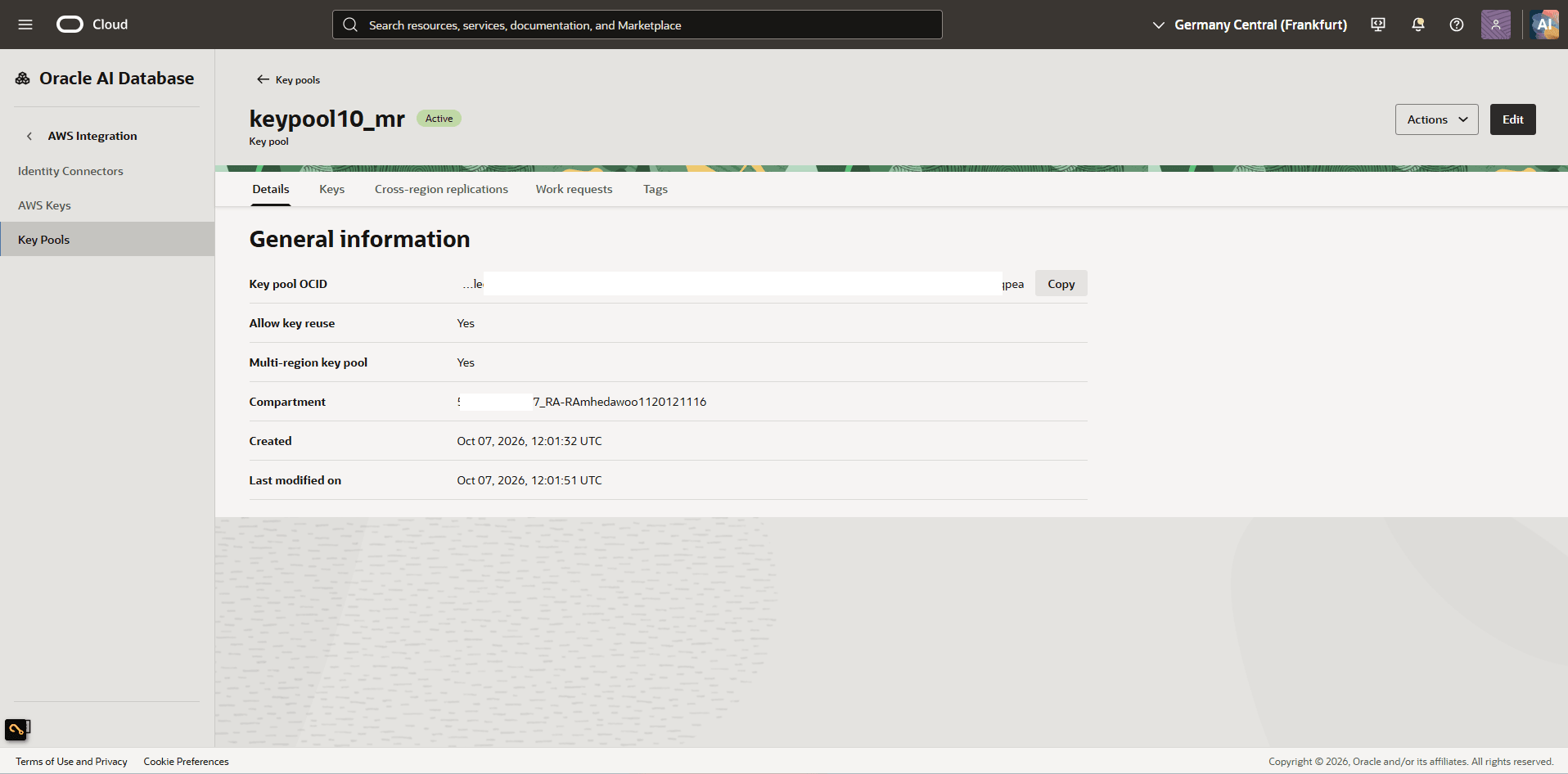This screenshot has height=774, width=1568.
Task: Click the back chevron beside AWS Integration
Action: coord(29,136)
